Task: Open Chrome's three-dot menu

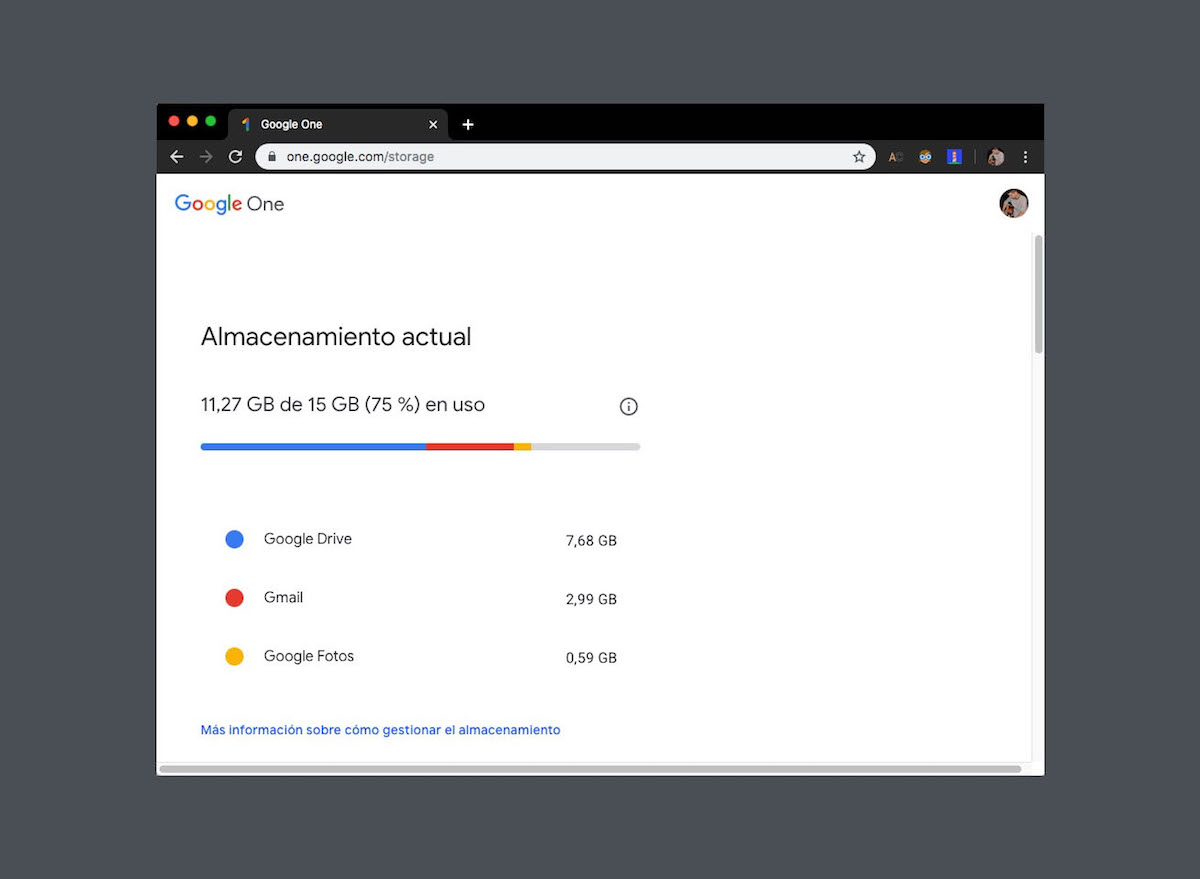Action: click(1025, 157)
